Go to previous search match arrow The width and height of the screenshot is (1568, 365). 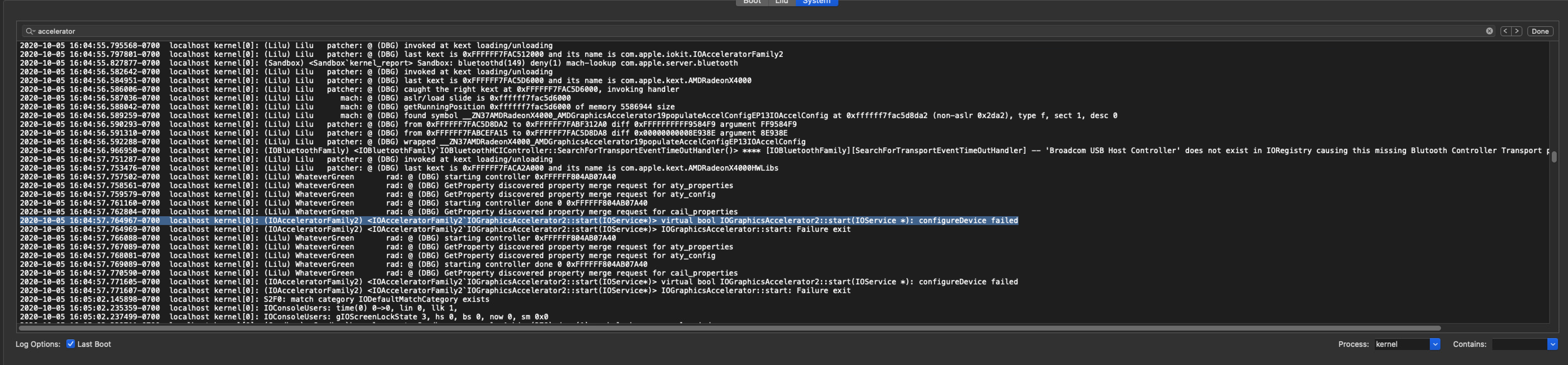[1505, 31]
